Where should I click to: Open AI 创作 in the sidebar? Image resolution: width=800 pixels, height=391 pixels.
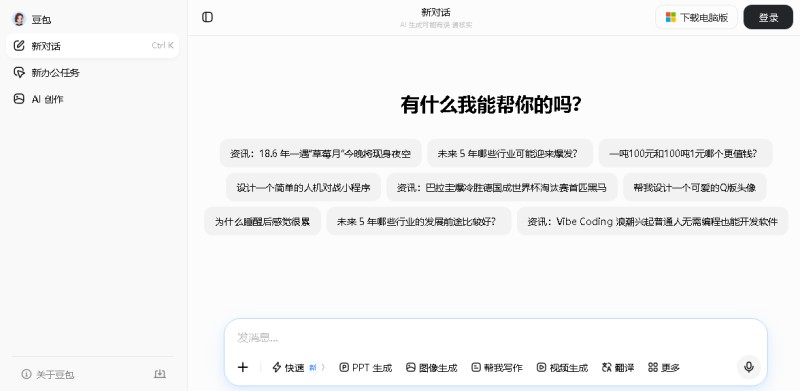tap(92, 99)
